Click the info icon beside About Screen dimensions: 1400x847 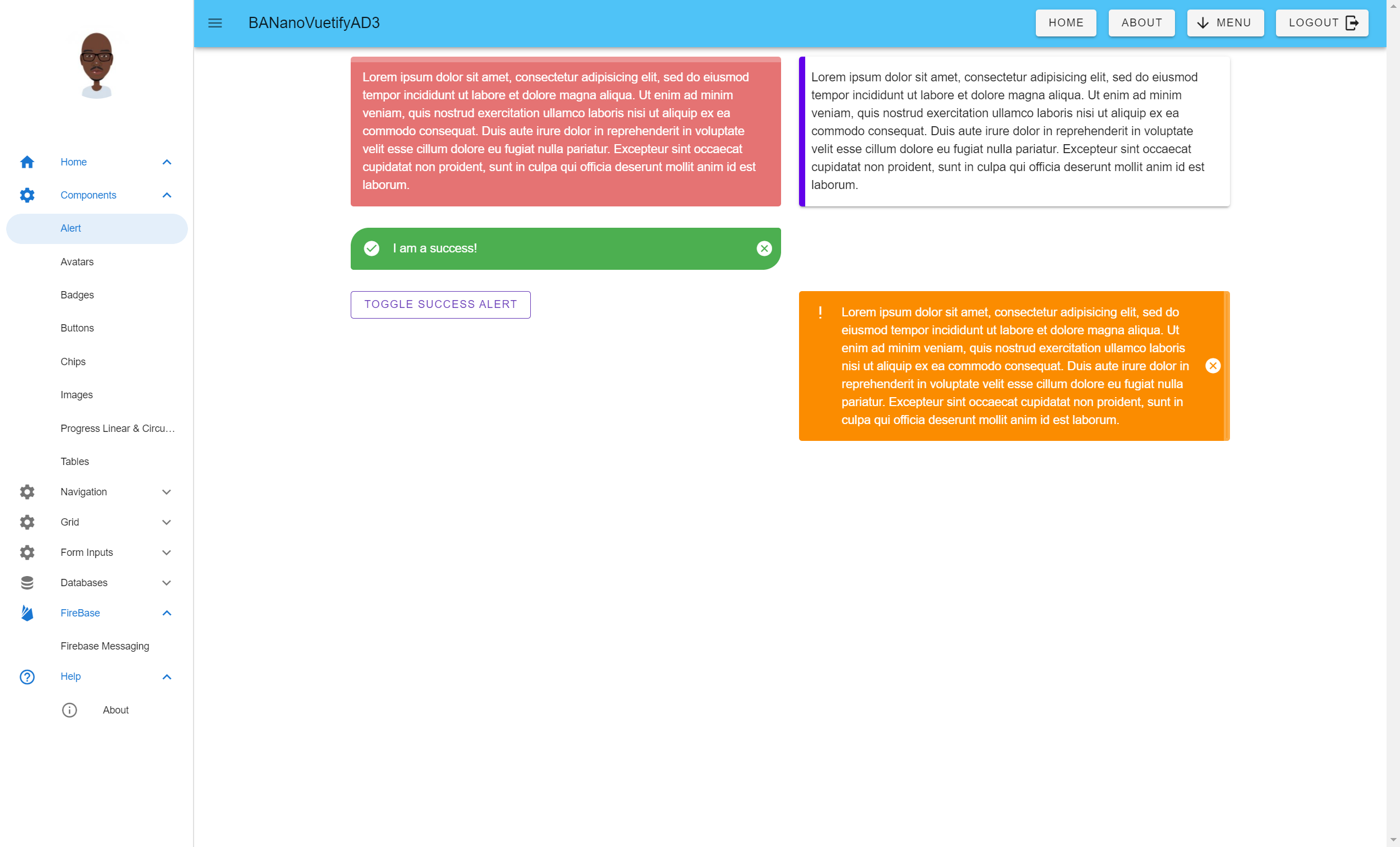[70, 710]
